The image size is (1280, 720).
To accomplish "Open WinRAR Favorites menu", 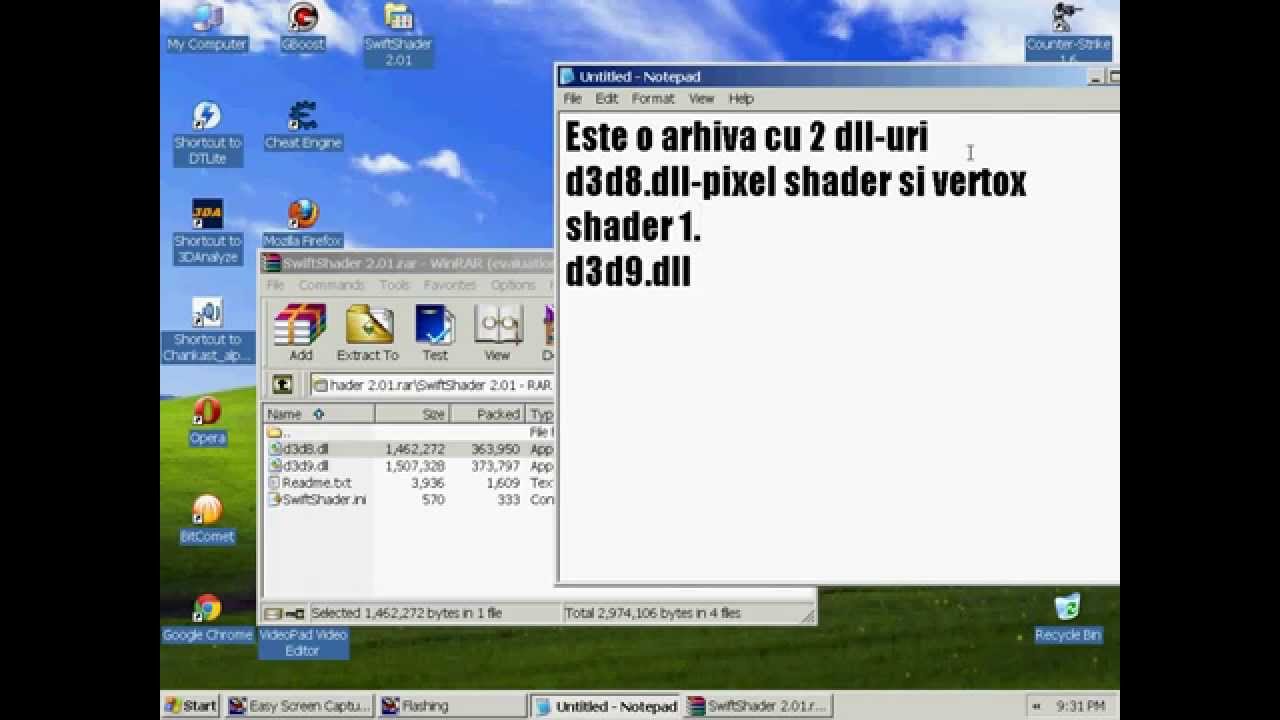I will [450, 285].
